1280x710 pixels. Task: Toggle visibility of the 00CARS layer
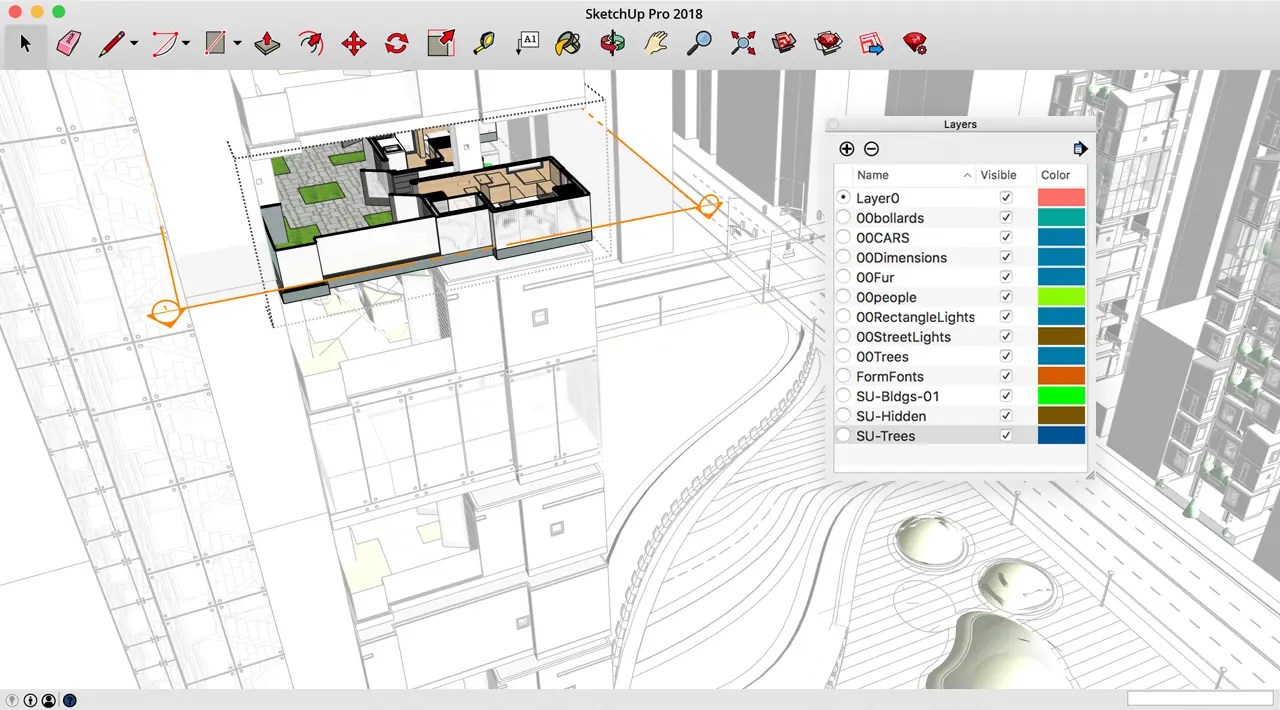pos(1006,237)
